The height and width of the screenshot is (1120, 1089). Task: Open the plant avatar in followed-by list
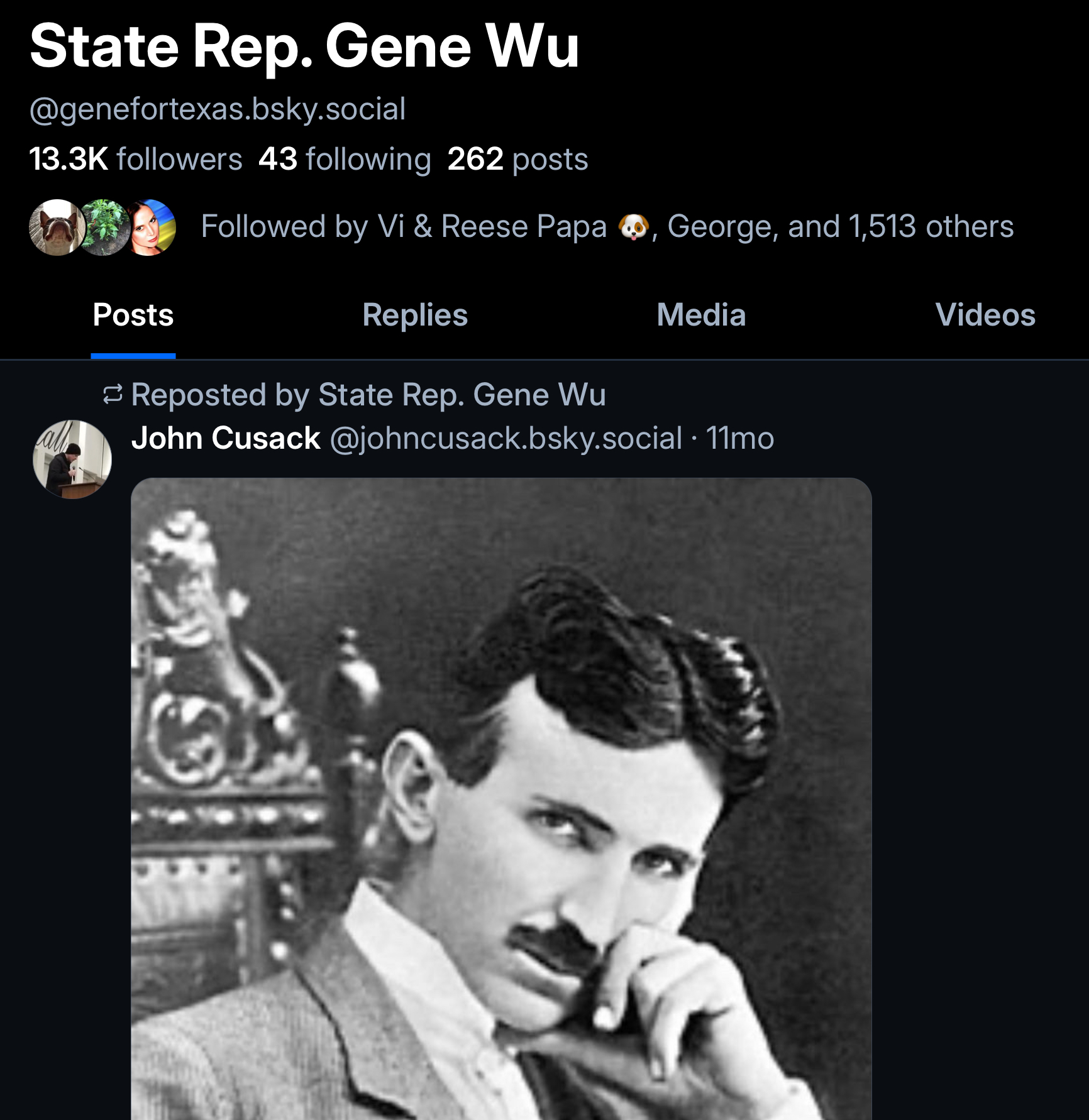104,228
